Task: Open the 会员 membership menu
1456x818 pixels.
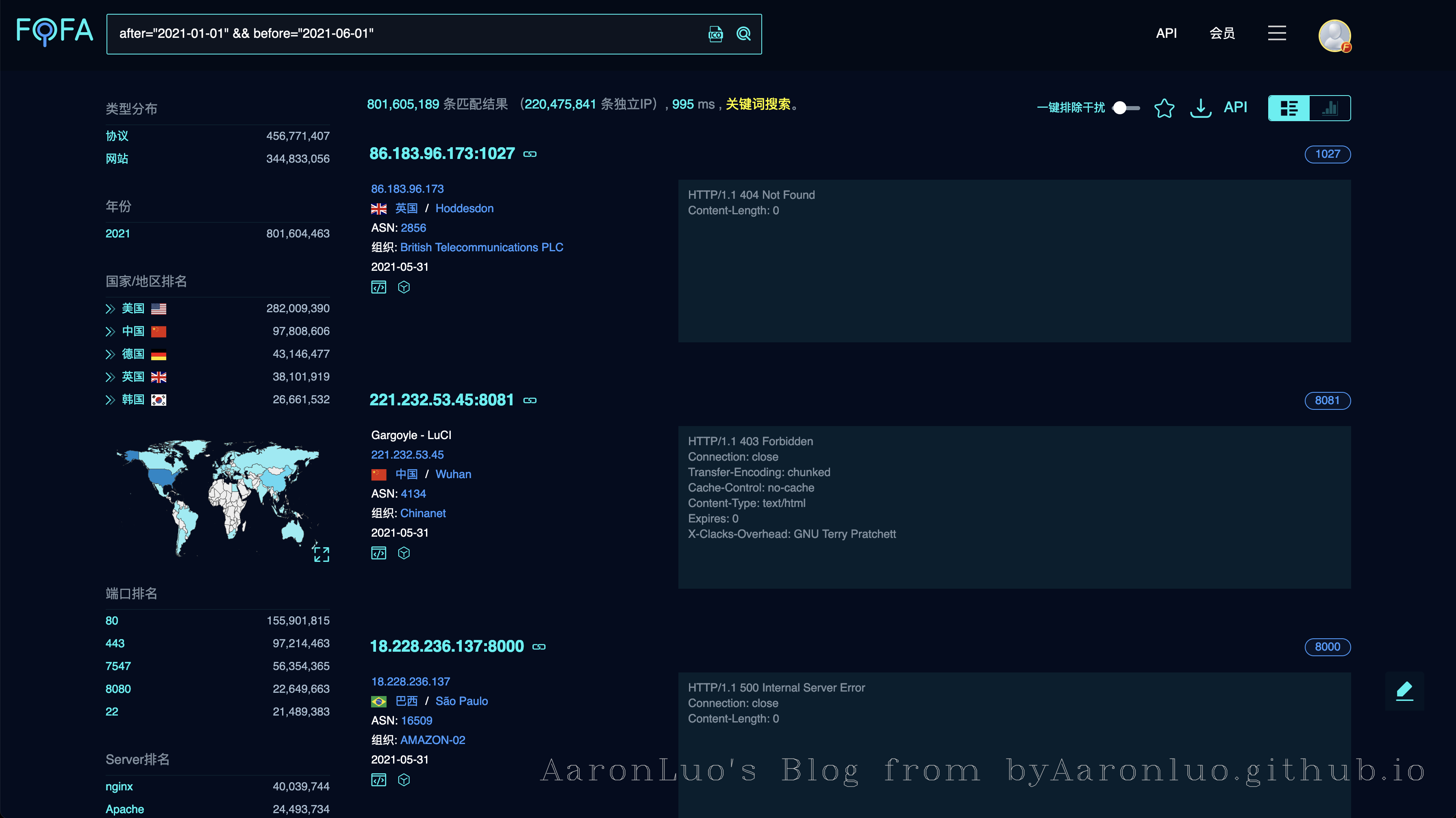Action: coord(1222,33)
